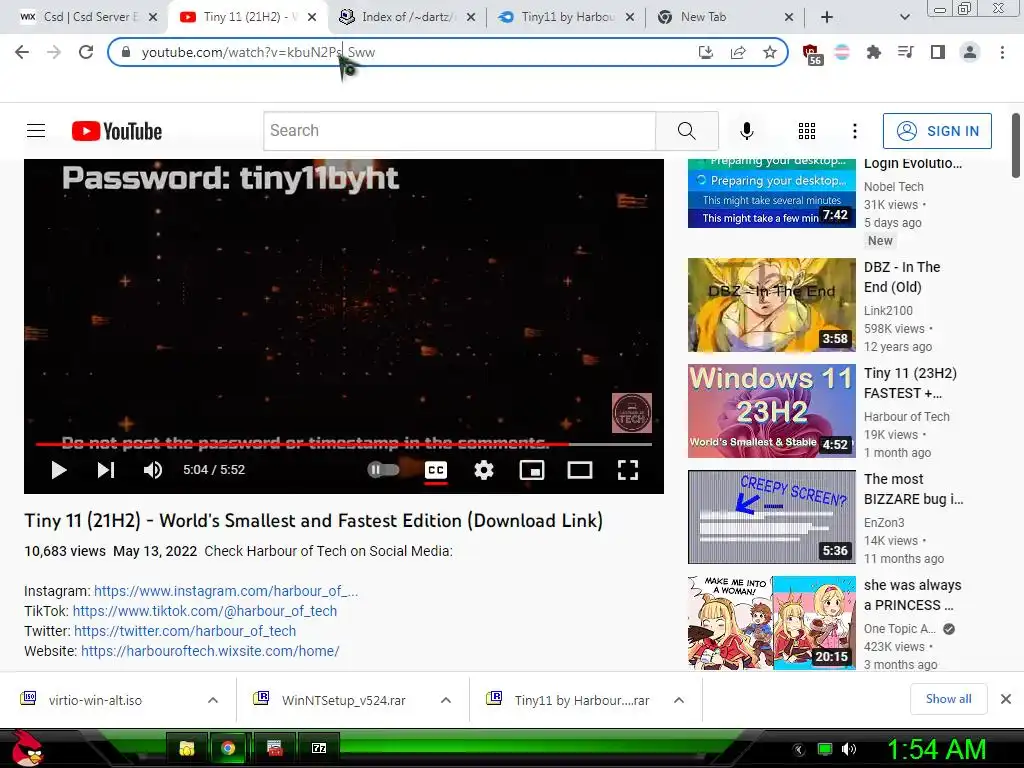The width and height of the screenshot is (1024, 768).
Task: Open the Twitter harbour_of_tech link
Action: [185, 631]
